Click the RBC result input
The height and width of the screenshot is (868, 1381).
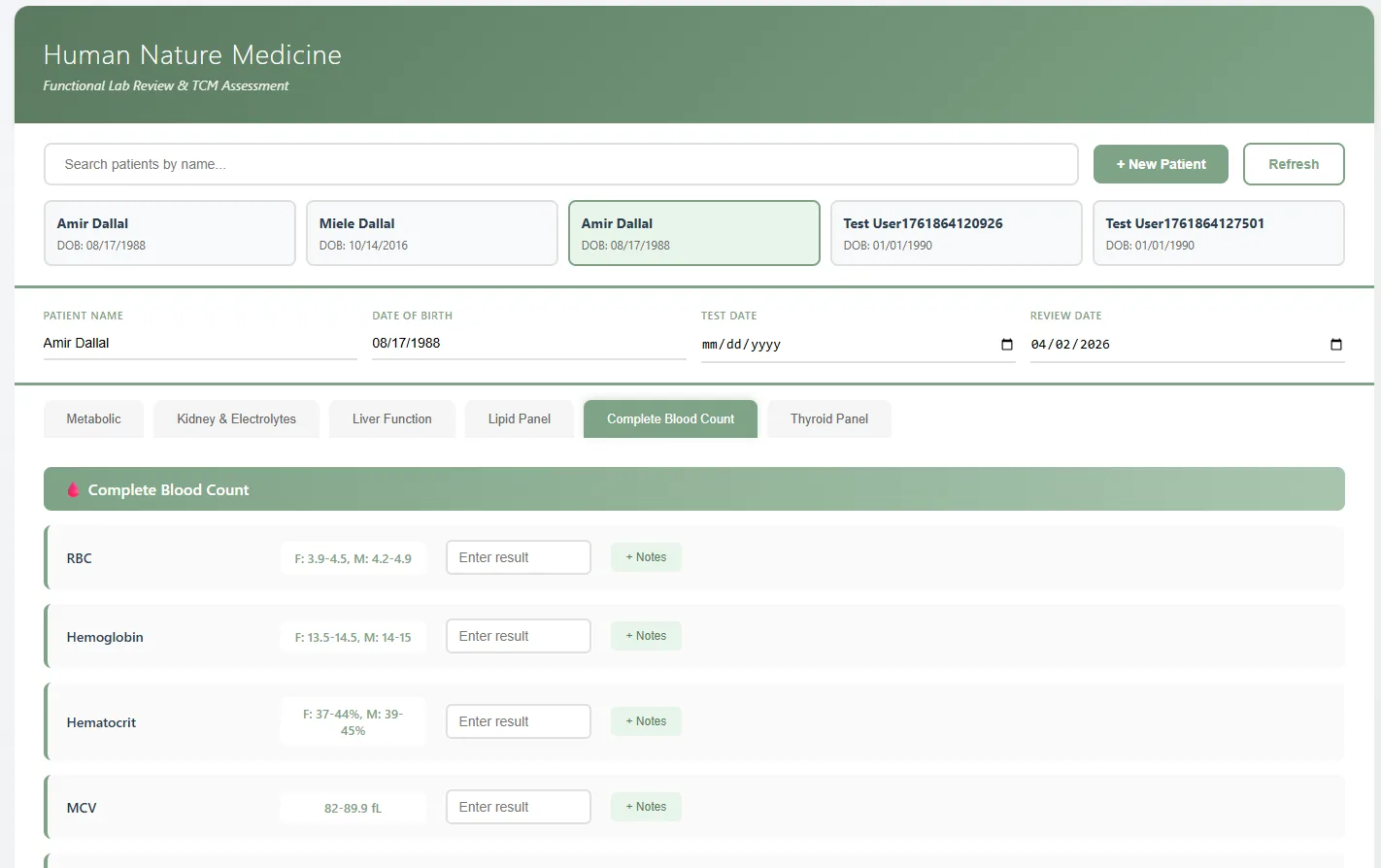pyautogui.click(x=519, y=557)
